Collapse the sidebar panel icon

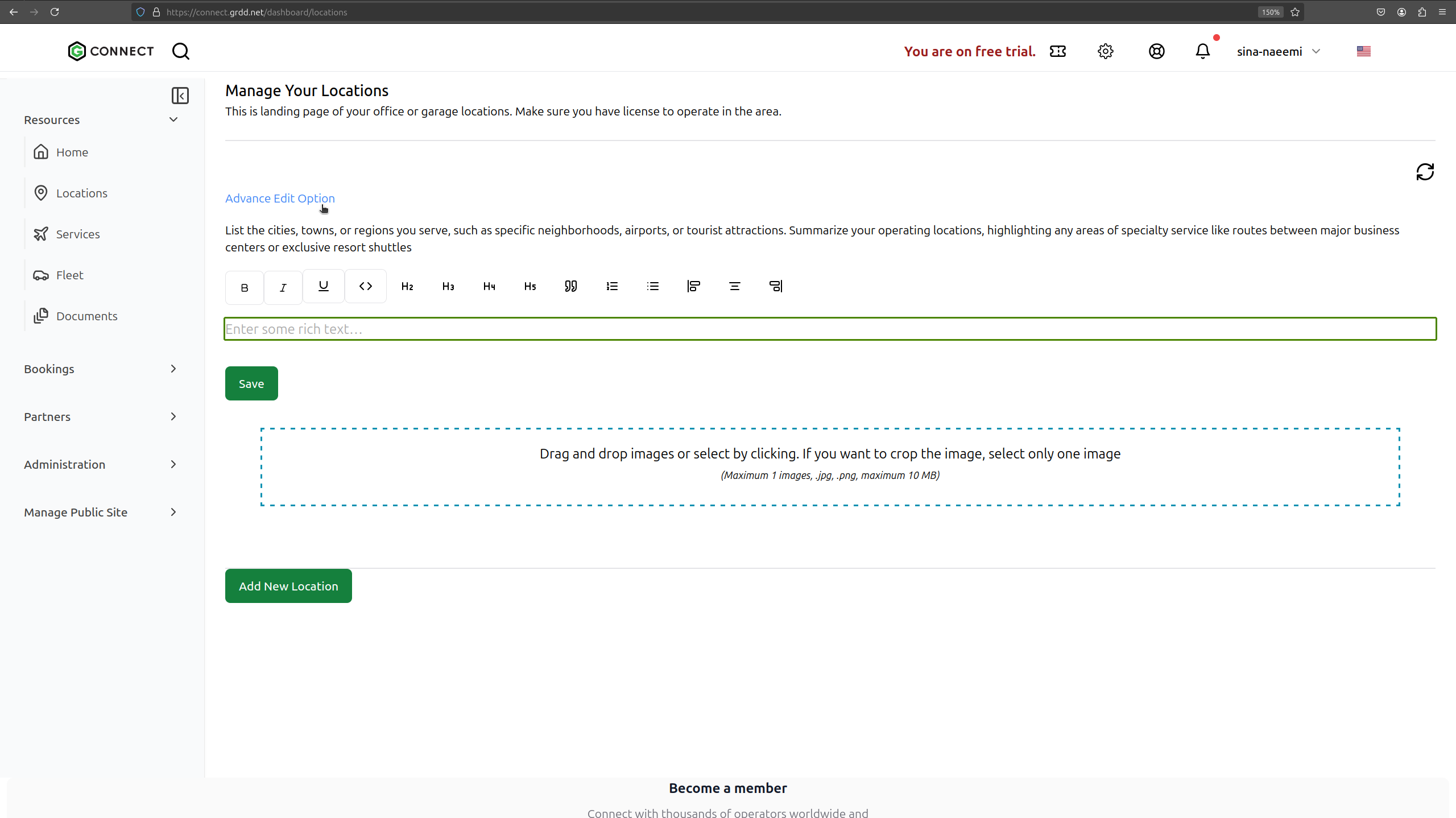tap(180, 96)
